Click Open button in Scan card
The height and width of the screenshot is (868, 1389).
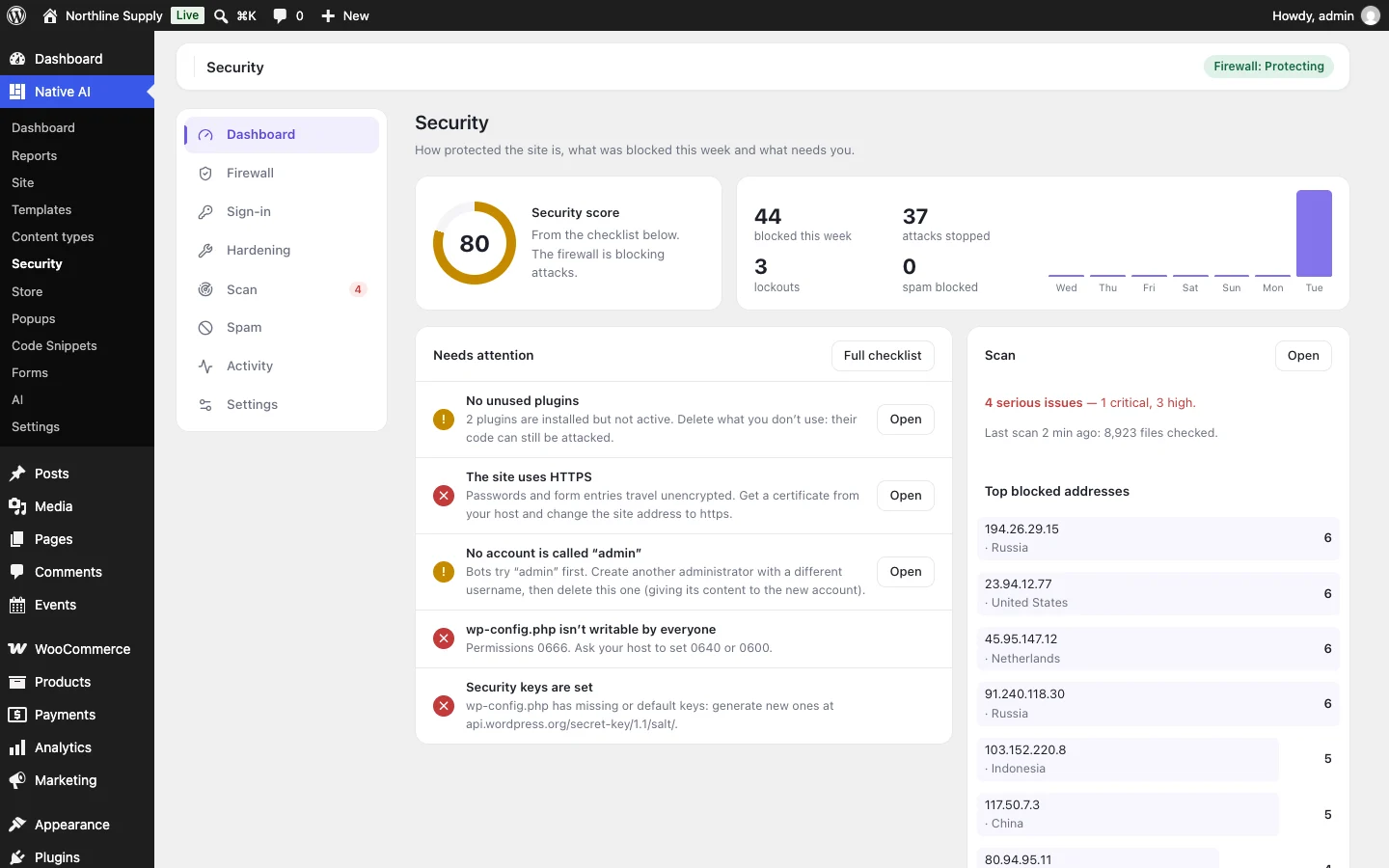[1303, 356]
